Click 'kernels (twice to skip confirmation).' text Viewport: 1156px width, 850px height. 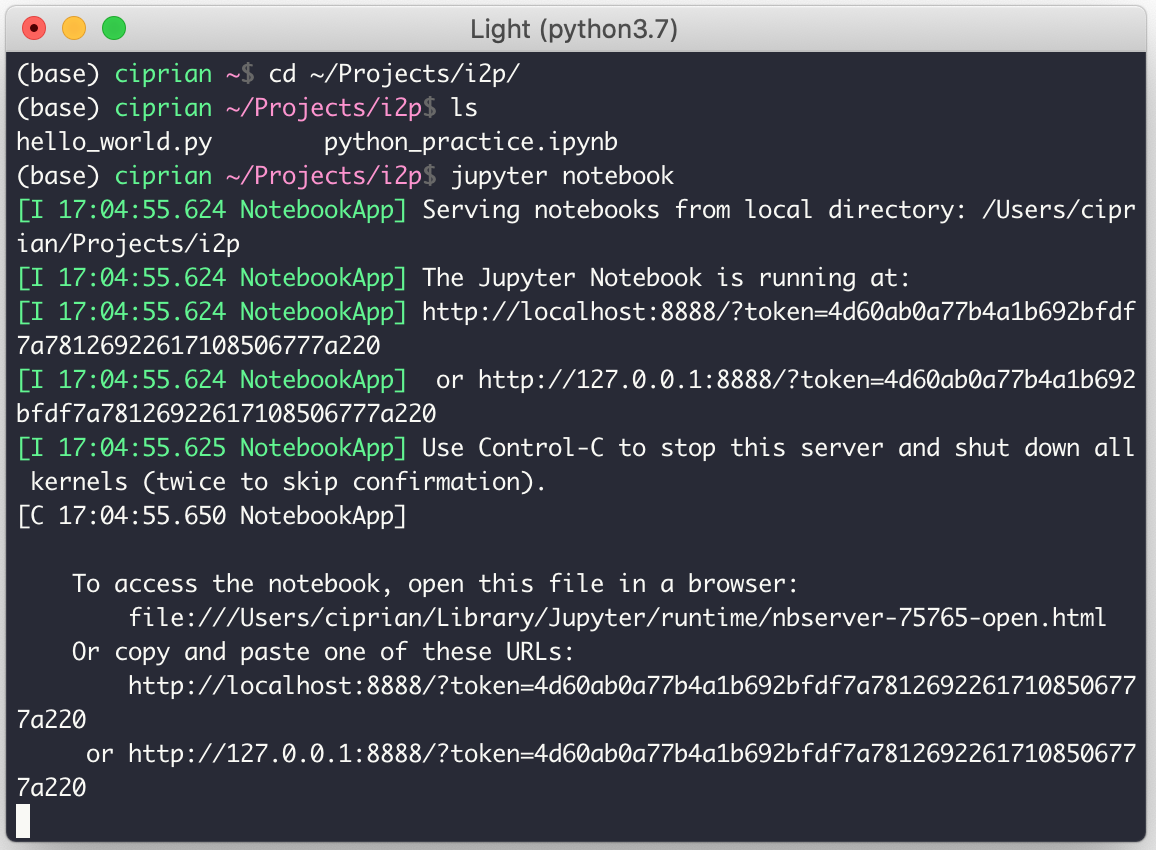(288, 482)
